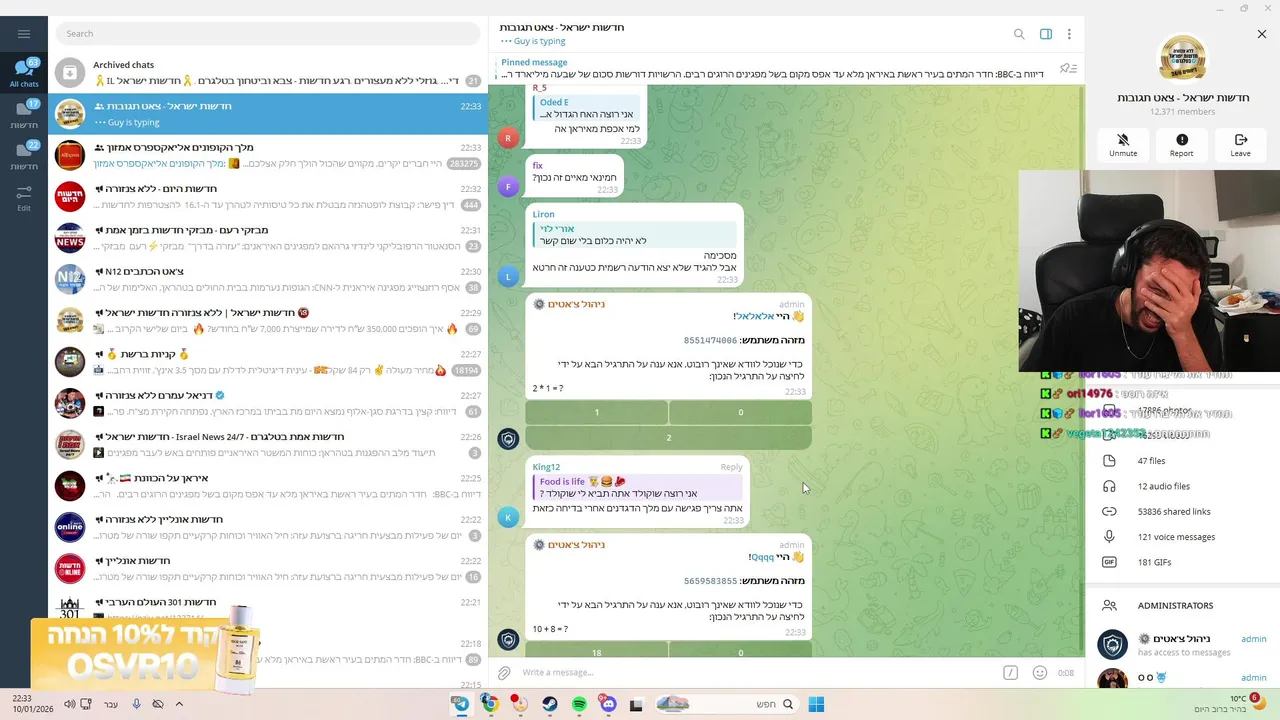Image resolution: width=1280 pixels, height=720 pixels.
Task: Open Archived chats row
Action: pos(268,72)
